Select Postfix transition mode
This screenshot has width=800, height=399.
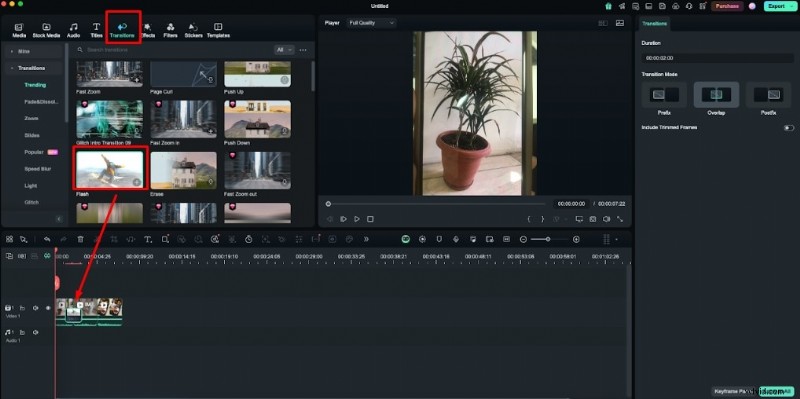click(x=768, y=95)
